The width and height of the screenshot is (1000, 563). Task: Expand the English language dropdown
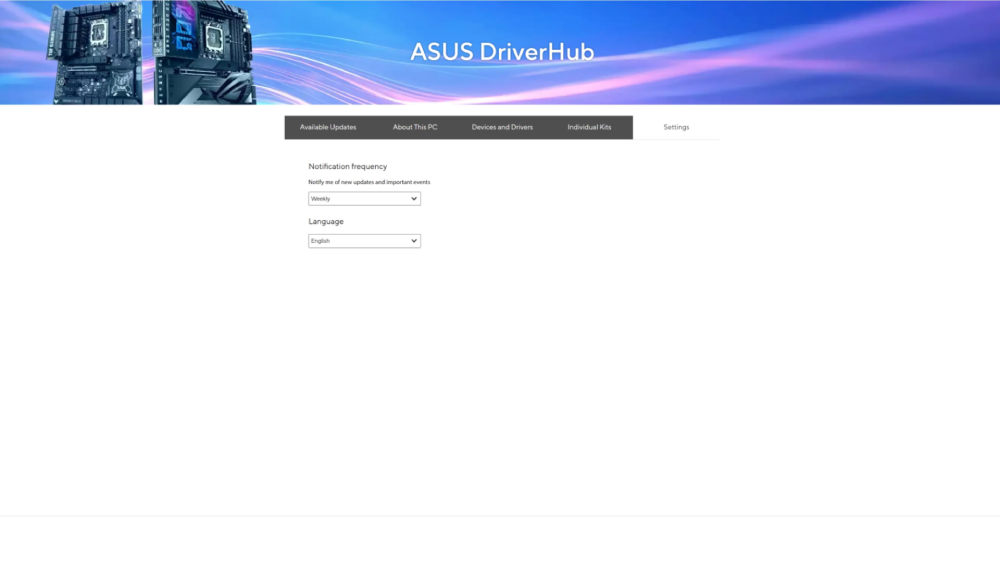[364, 241]
